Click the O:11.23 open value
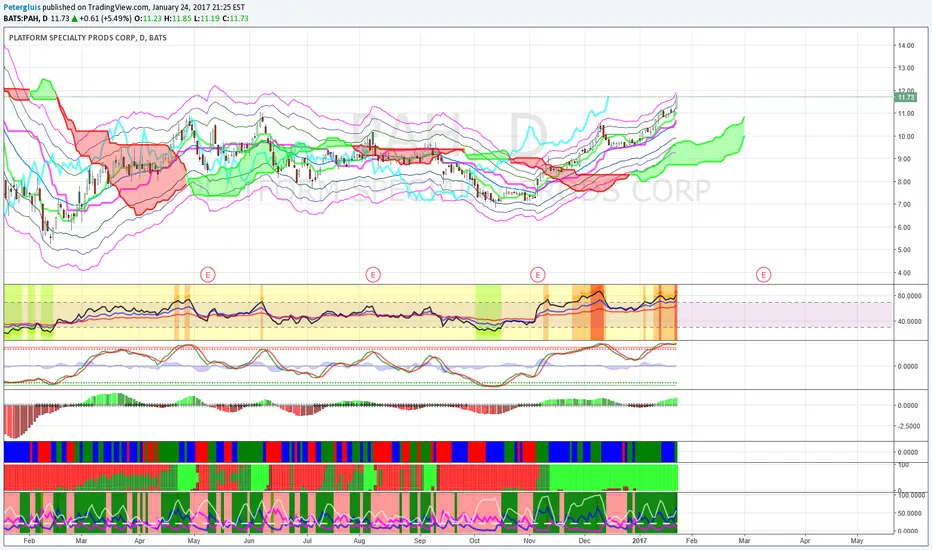The width and height of the screenshot is (932, 550). pos(148,18)
